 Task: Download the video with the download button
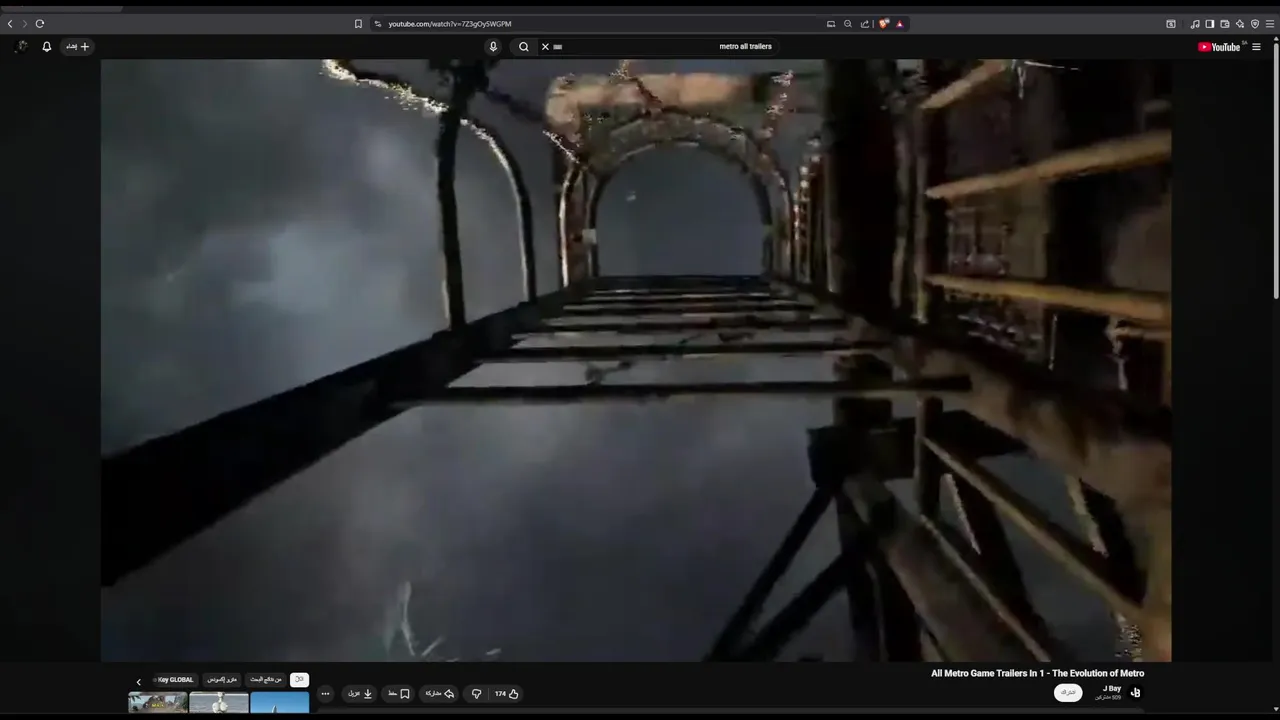click(x=360, y=693)
